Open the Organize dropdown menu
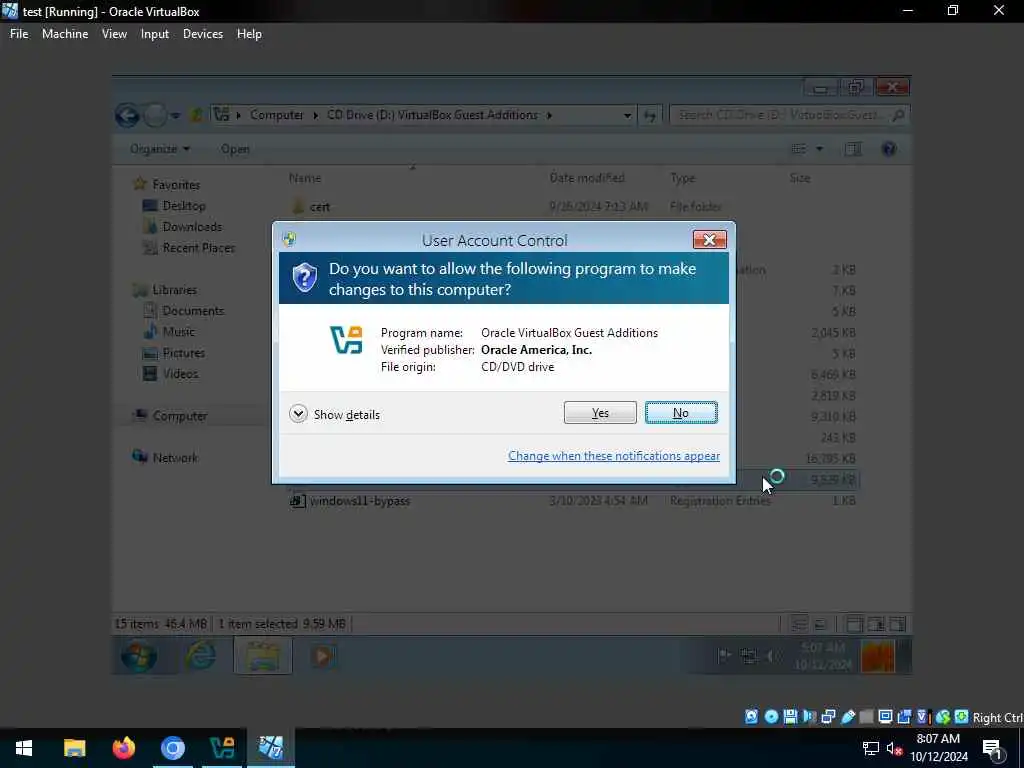1024x768 pixels. pyautogui.click(x=160, y=149)
